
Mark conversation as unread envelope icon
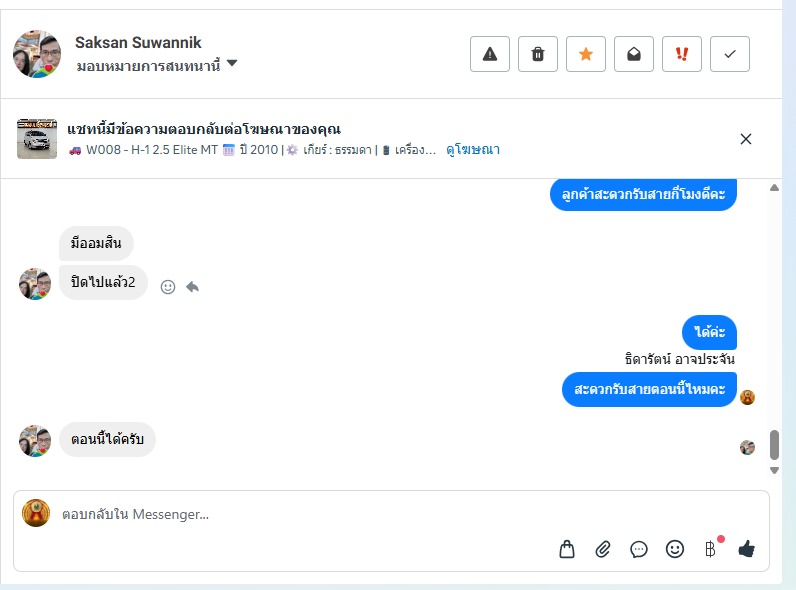click(x=634, y=54)
